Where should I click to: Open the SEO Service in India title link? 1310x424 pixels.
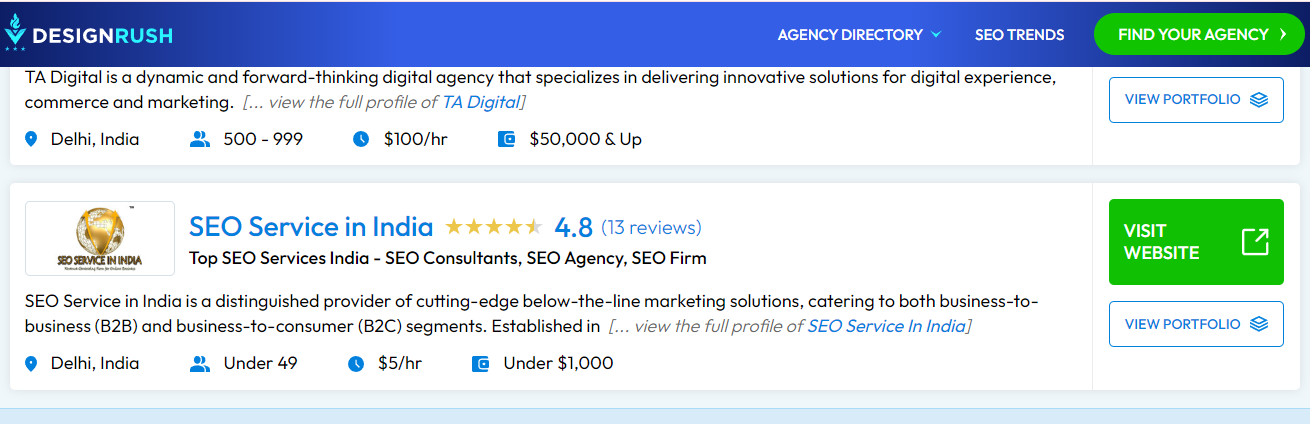[x=311, y=227]
